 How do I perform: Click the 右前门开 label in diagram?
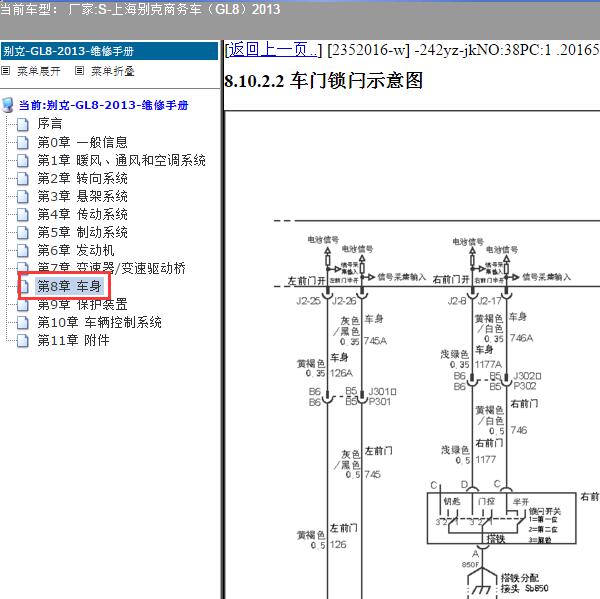pyautogui.click(x=451, y=279)
